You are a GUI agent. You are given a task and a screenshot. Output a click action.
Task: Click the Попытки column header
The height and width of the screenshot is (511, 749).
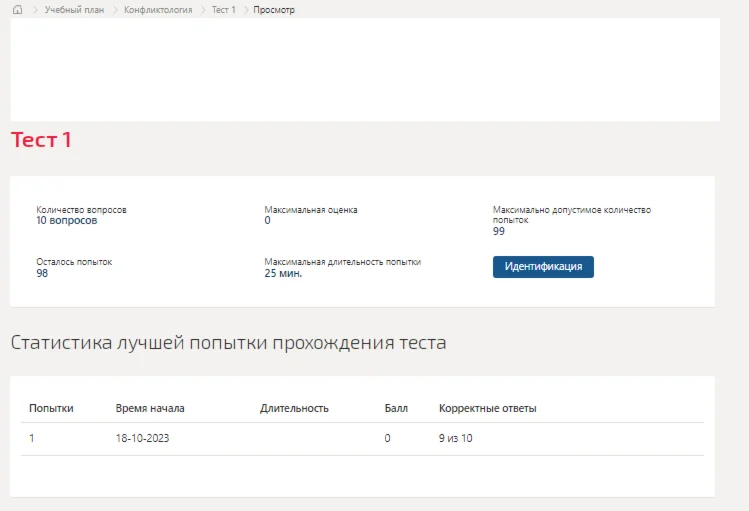pos(51,408)
